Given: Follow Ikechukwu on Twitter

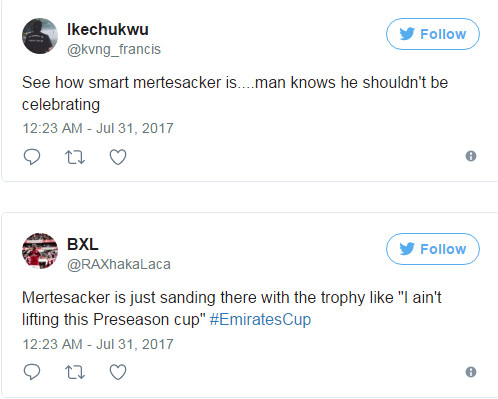Looking at the screenshot, I should click(433, 34).
